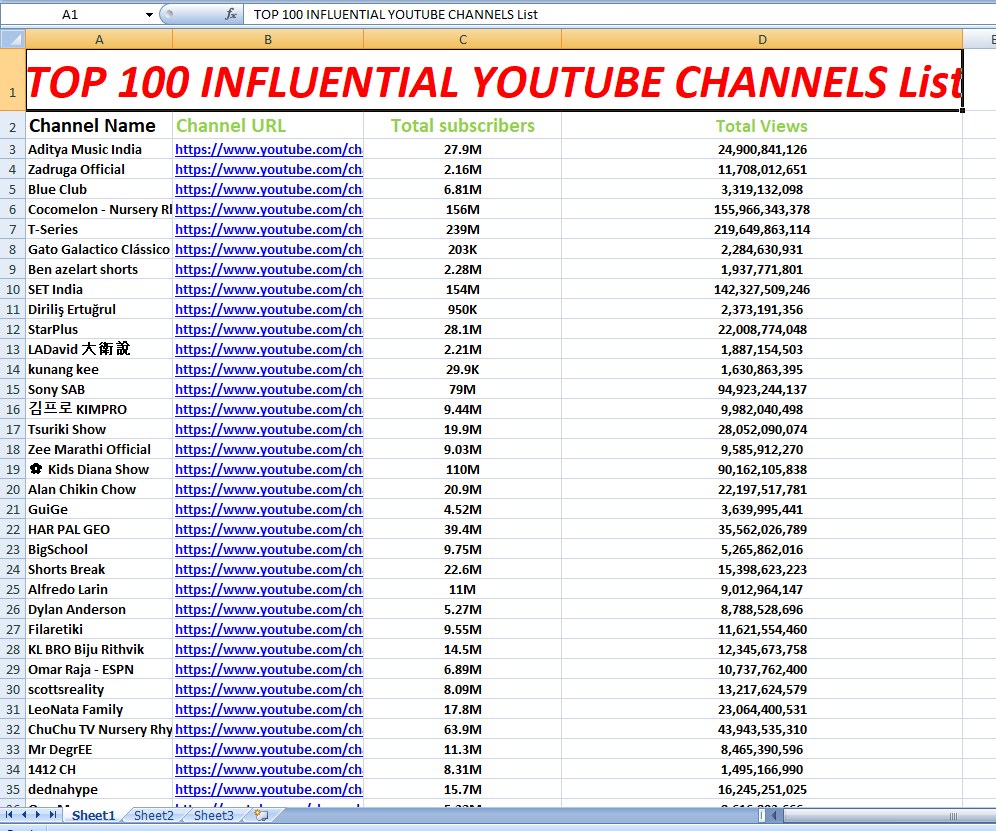Open StarPlus channel URL link
This screenshot has height=831, width=996.
(269, 330)
